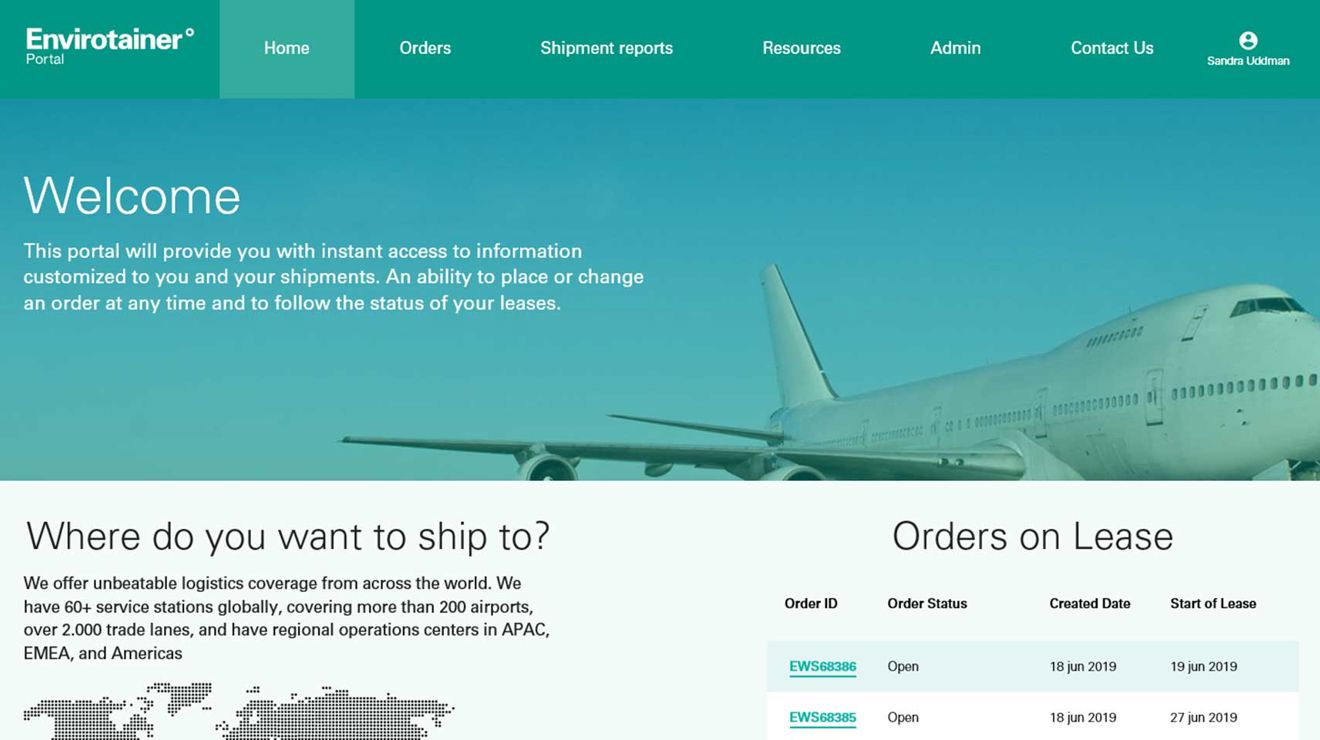Image resolution: width=1320 pixels, height=740 pixels.
Task: Click the Created Date column header
Action: (1090, 604)
